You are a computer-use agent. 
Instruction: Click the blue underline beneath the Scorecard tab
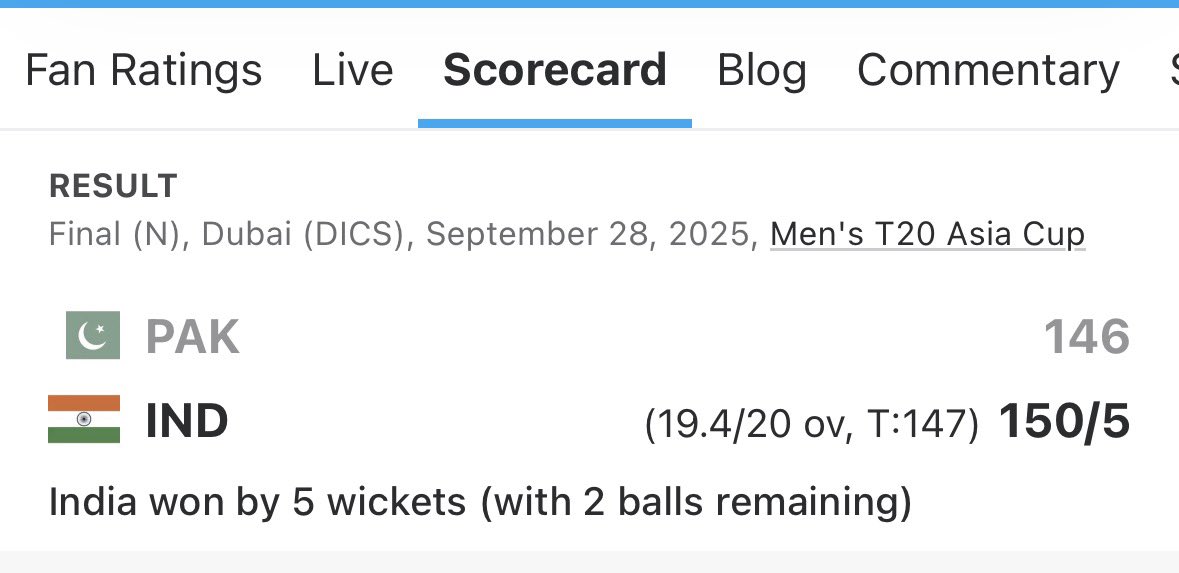555,123
